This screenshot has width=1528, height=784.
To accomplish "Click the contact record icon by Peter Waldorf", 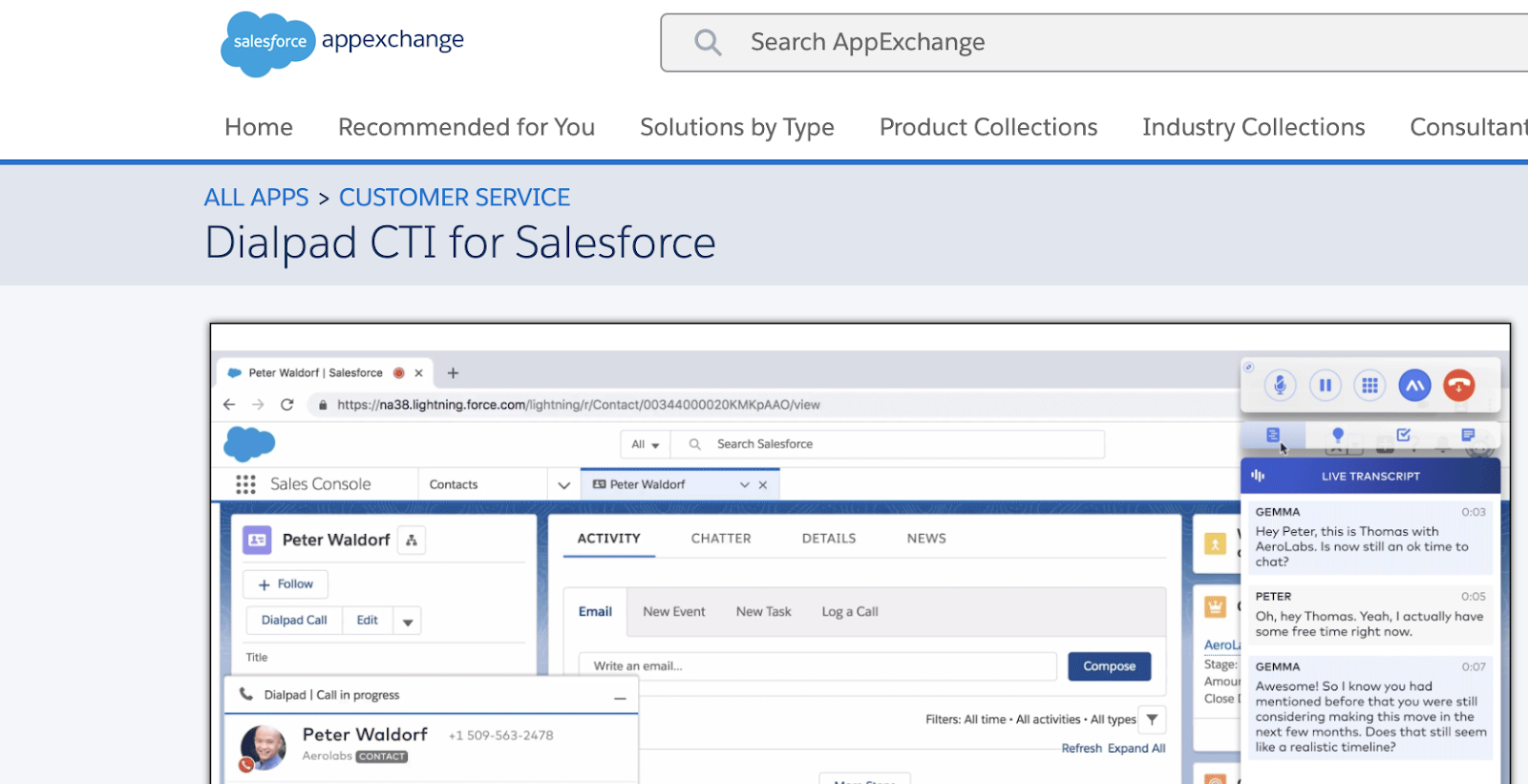I will click(x=257, y=540).
